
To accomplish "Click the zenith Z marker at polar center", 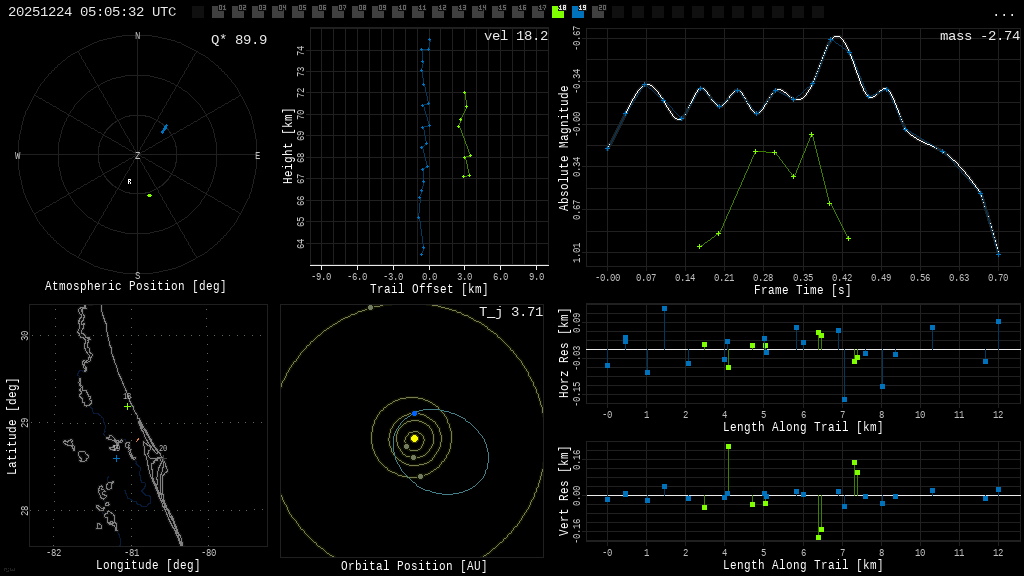I will [x=138, y=156].
